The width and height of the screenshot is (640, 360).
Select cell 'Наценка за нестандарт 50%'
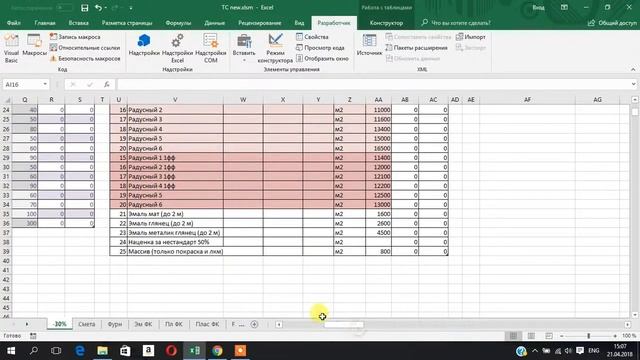pyautogui.click(x=175, y=242)
